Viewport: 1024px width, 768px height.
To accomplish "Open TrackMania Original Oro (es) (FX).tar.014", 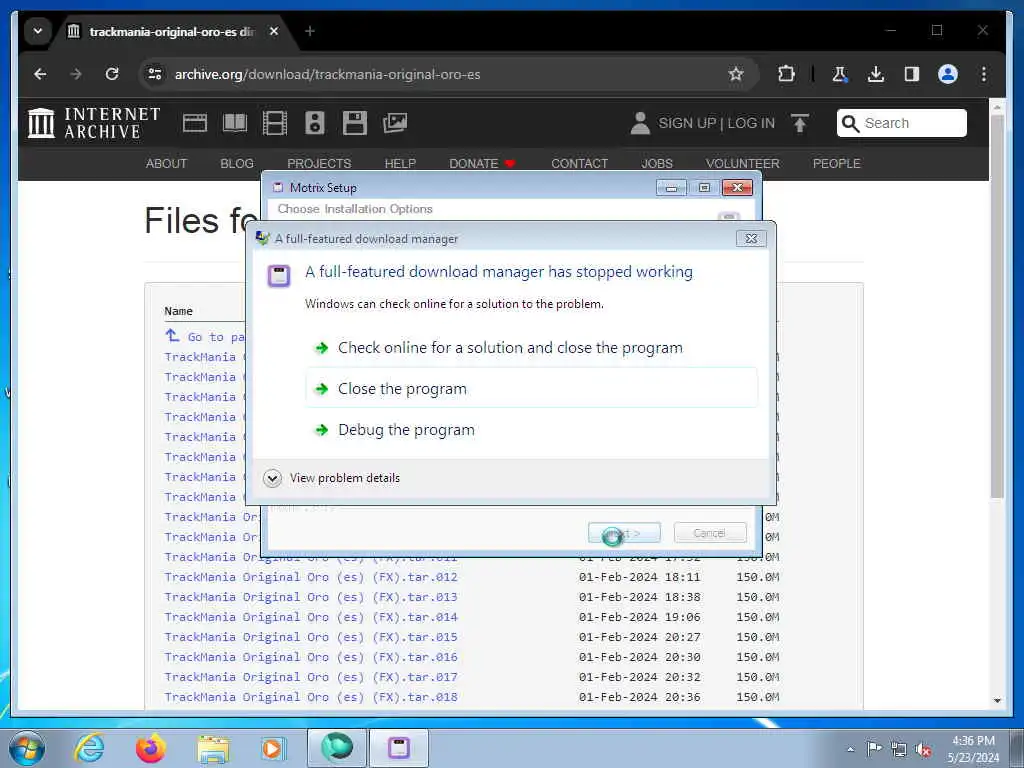I will 311,617.
